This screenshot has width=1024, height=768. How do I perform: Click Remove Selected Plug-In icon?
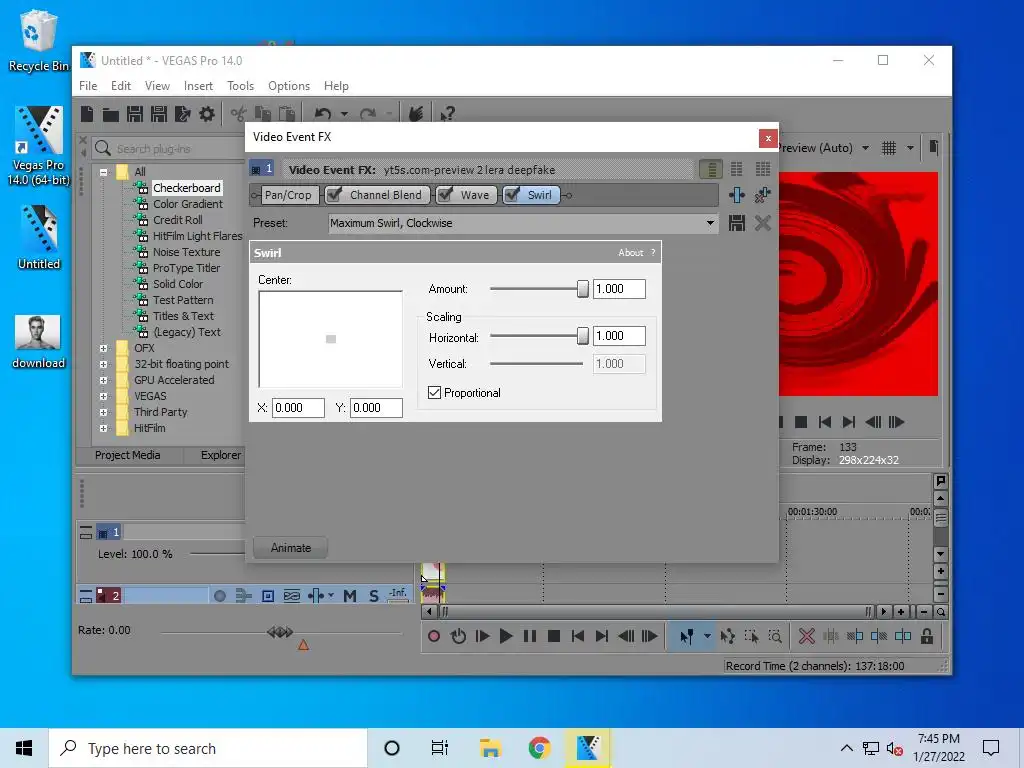click(762, 195)
